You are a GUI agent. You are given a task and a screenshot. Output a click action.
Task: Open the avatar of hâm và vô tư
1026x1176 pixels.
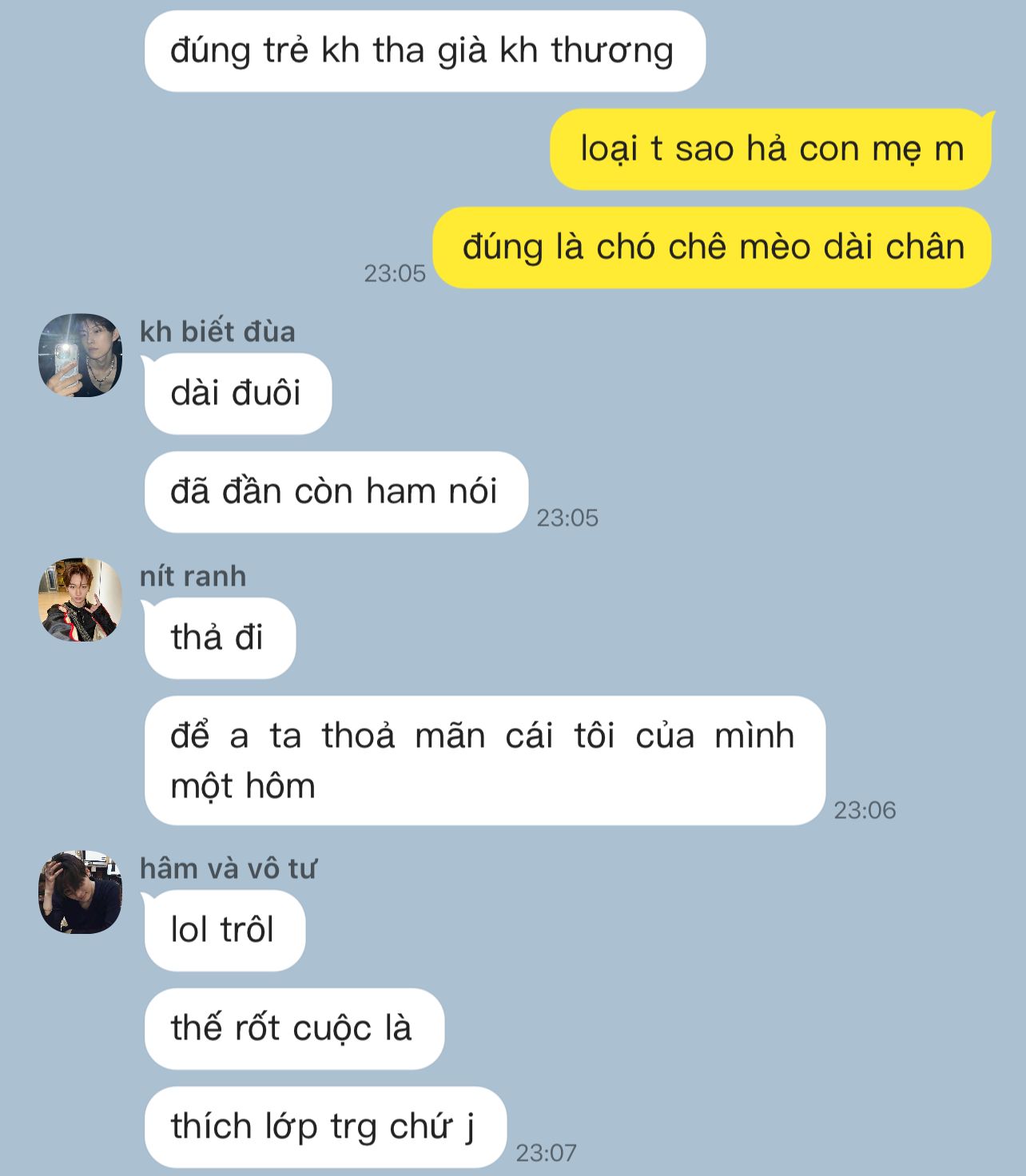[x=81, y=892]
